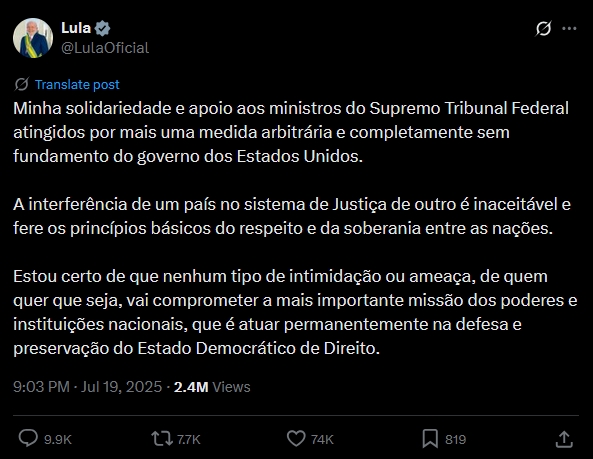Click the 819 bookmarks count
The width and height of the screenshot is (593, 459).
point(455,439)
